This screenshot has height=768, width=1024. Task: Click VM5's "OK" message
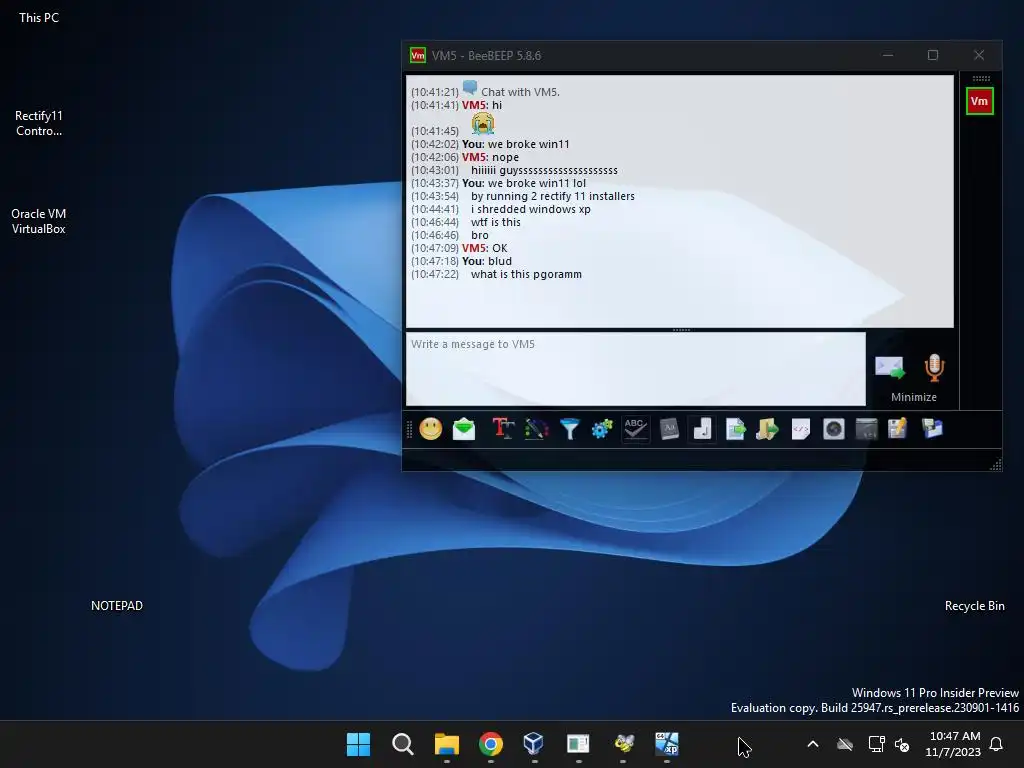(500, 248)
